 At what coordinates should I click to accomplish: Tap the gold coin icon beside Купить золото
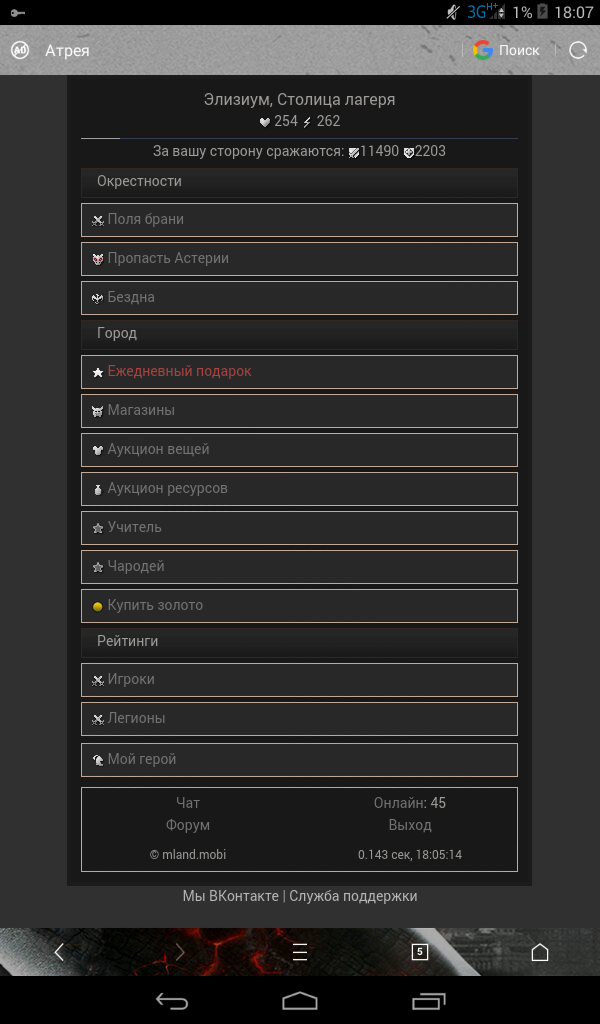[x=98, y=607]
